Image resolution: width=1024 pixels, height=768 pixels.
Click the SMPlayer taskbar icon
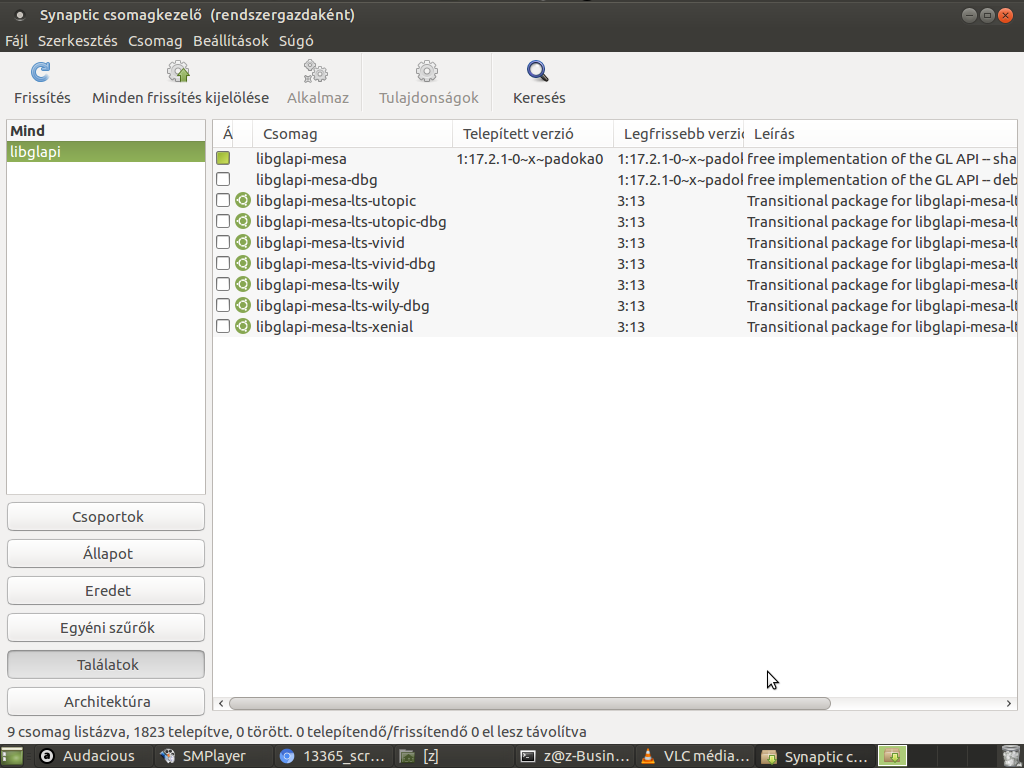pyautogui.click(x=168, y=756)
